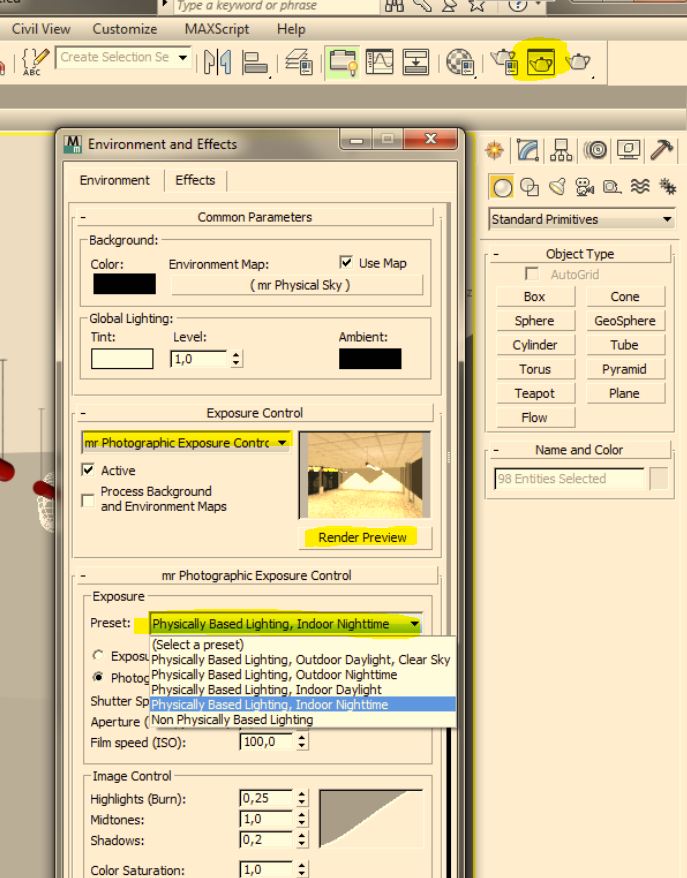Click the mr Physical Sky map button
687x878 pixels.
click(299, 284)
